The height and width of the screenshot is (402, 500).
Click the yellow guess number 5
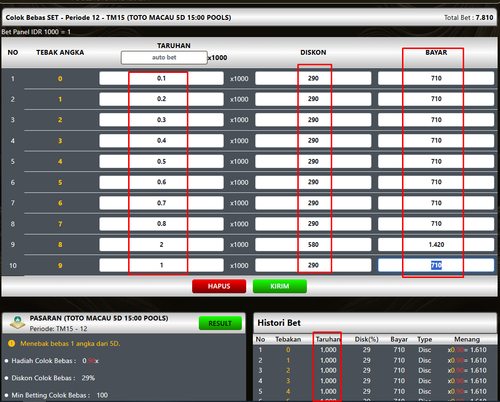pos(60,182)
